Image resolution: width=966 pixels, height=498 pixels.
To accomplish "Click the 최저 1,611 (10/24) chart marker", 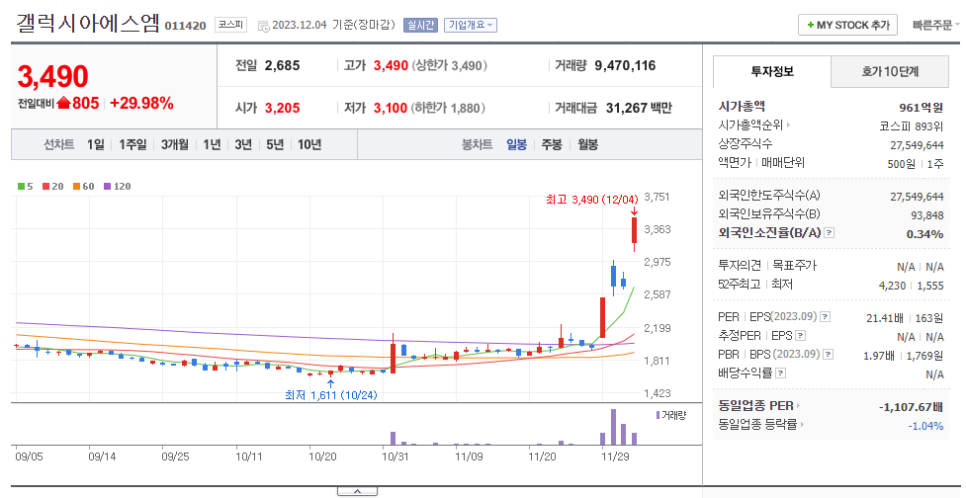I will point(331,395).
